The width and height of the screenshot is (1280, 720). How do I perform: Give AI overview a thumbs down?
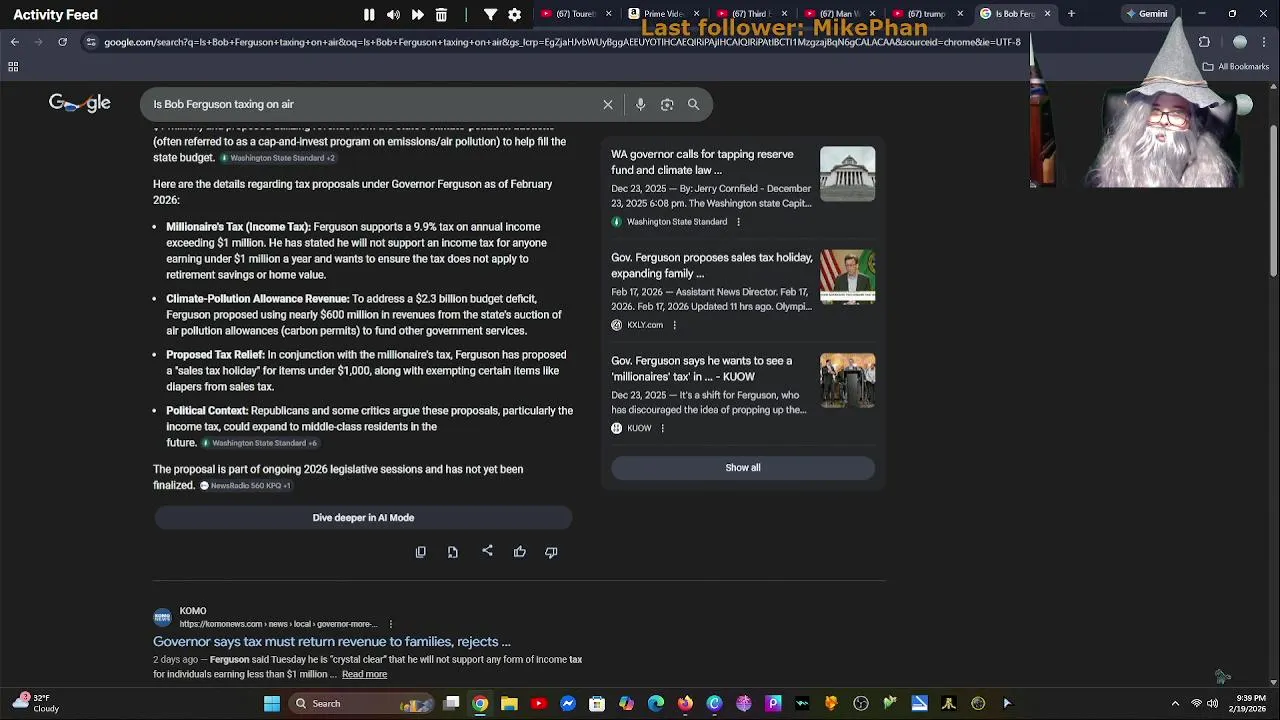click(x=551, y=552)
